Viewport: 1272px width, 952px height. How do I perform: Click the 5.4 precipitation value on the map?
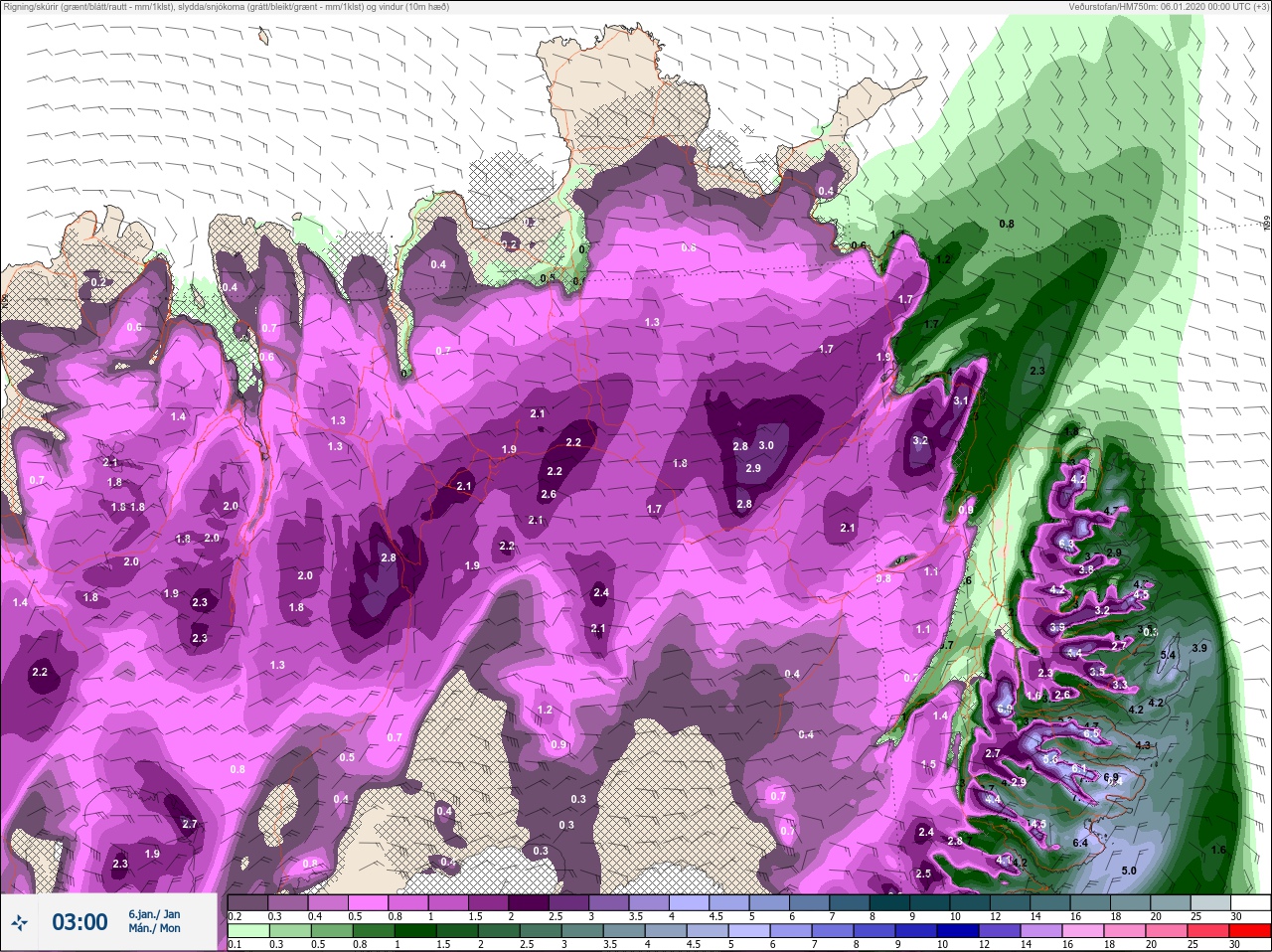(x=1168, y=655)
